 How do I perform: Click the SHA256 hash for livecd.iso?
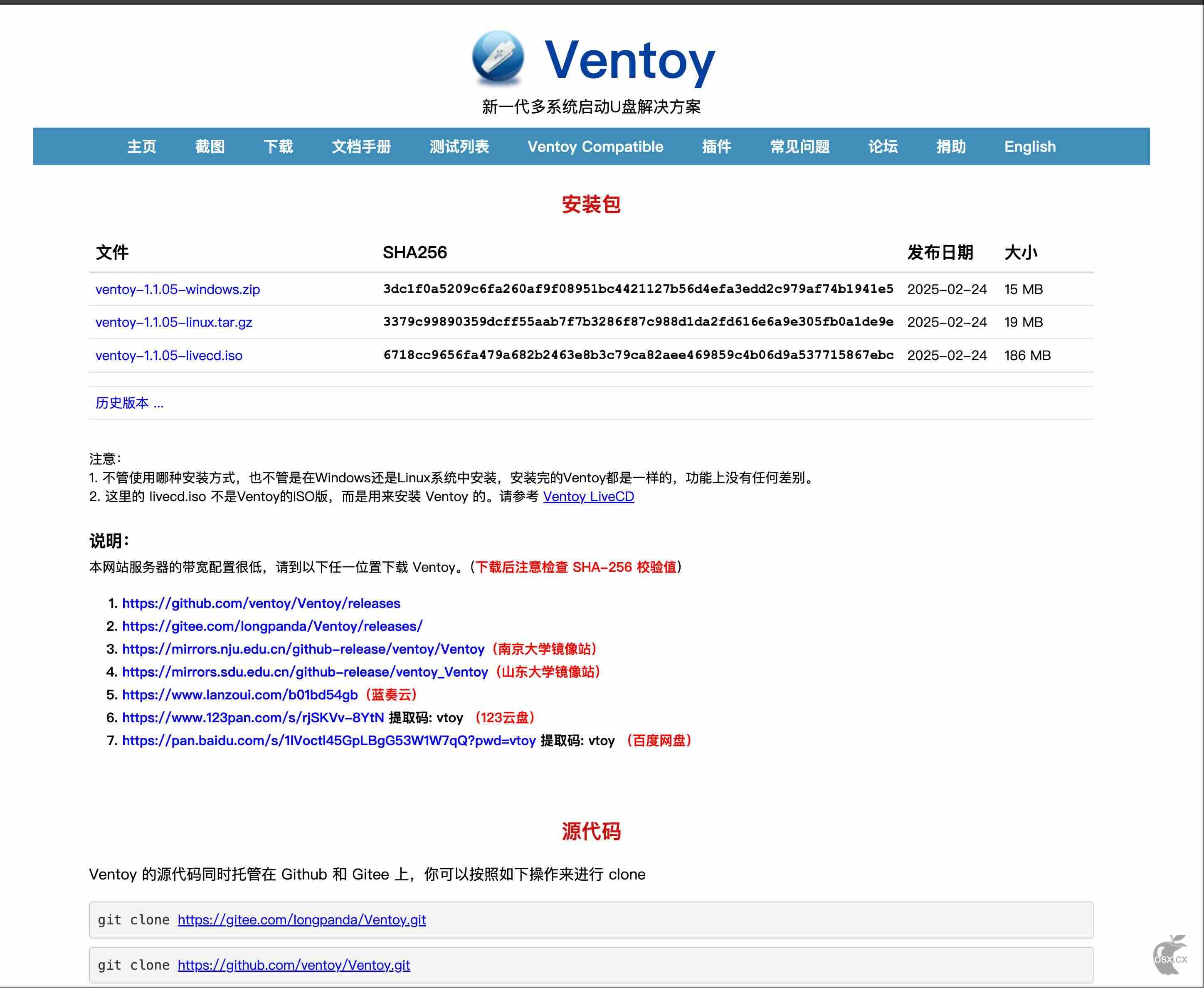coord(639,355)
